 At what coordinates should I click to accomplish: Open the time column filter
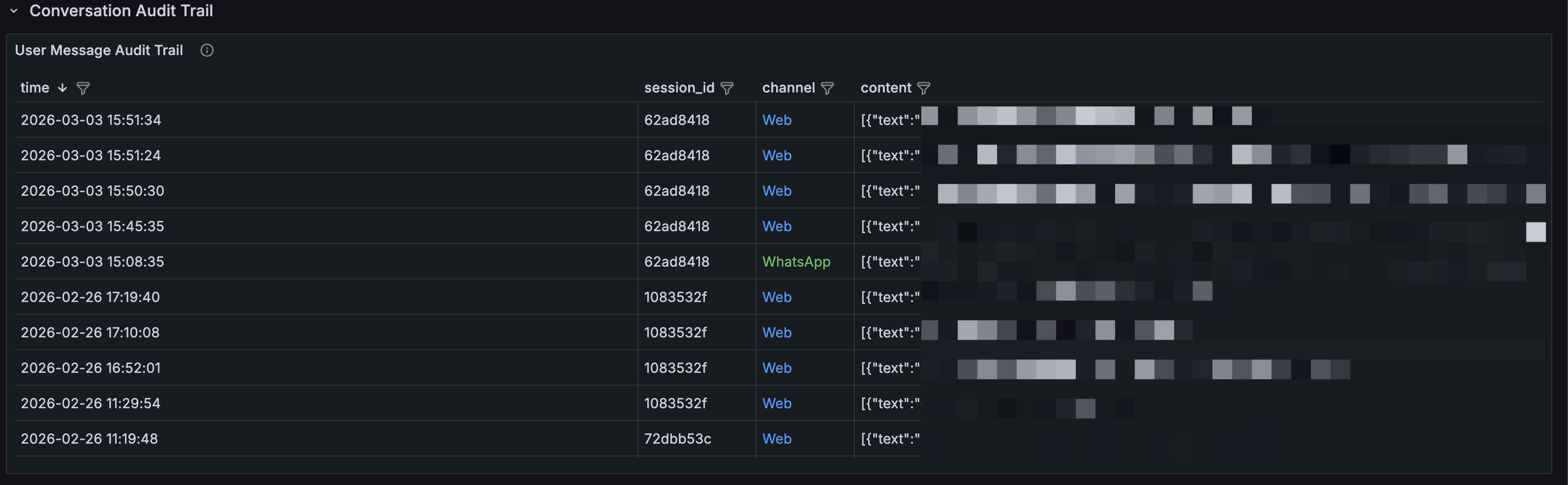[x=84, y=88]
